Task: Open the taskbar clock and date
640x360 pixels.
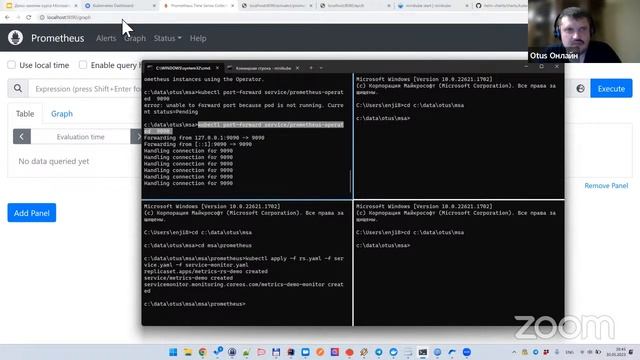Action: click(x=616, y=352)
